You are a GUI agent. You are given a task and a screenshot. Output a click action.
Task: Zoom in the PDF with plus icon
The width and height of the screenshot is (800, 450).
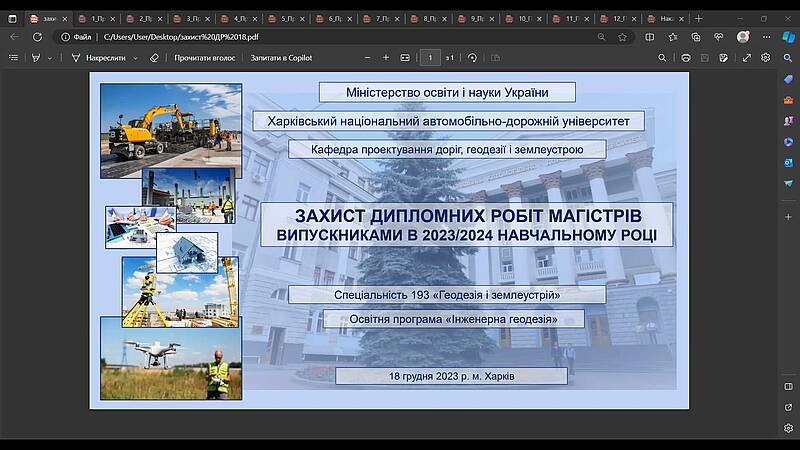click(x=386, y=58)
